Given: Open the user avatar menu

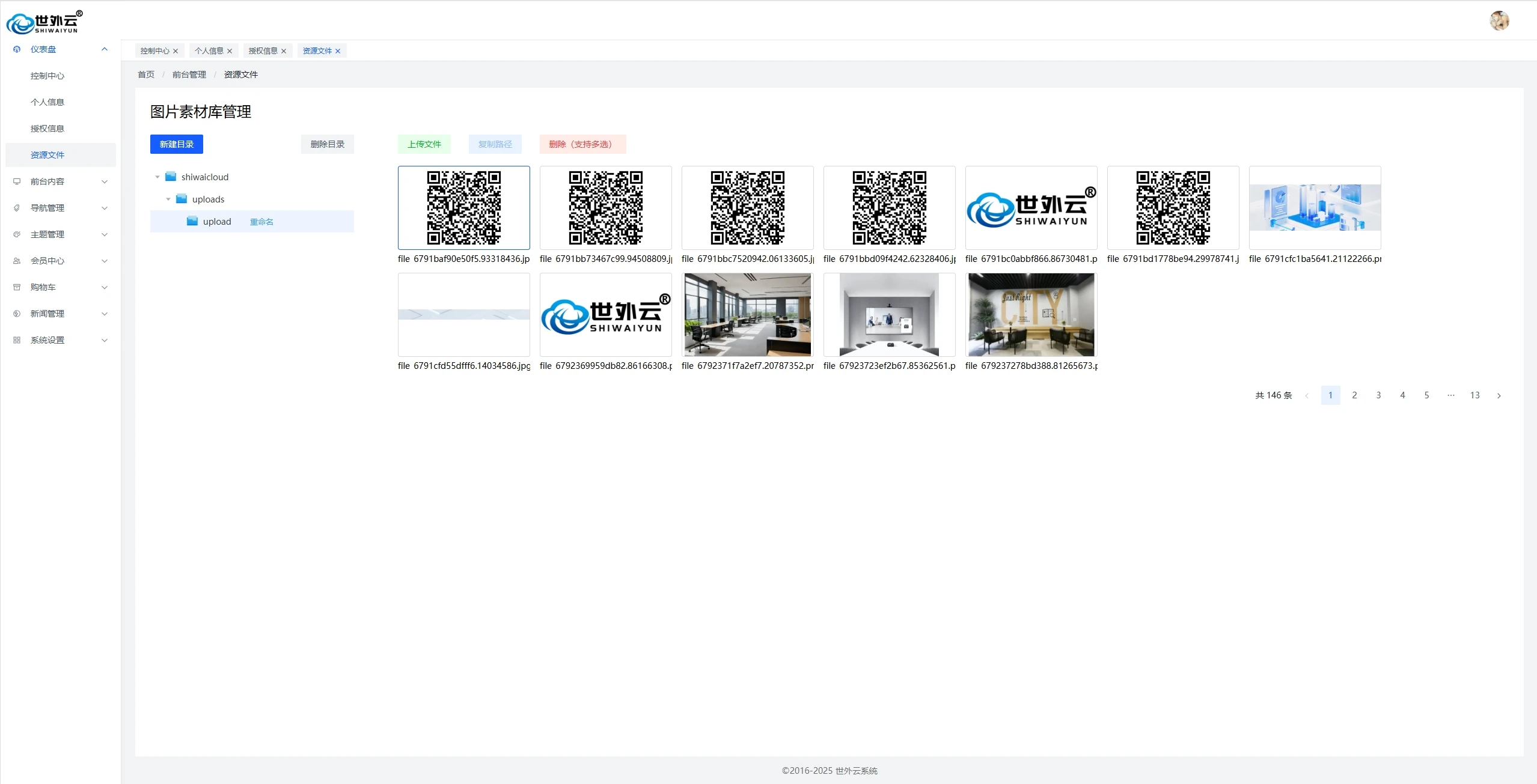Looking at the screenshot, I should pyautogui.click(x=1499, y=20).
